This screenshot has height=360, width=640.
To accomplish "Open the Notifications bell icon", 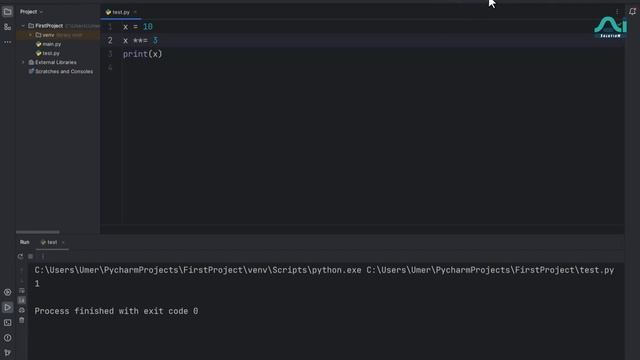I will (632, 11).
